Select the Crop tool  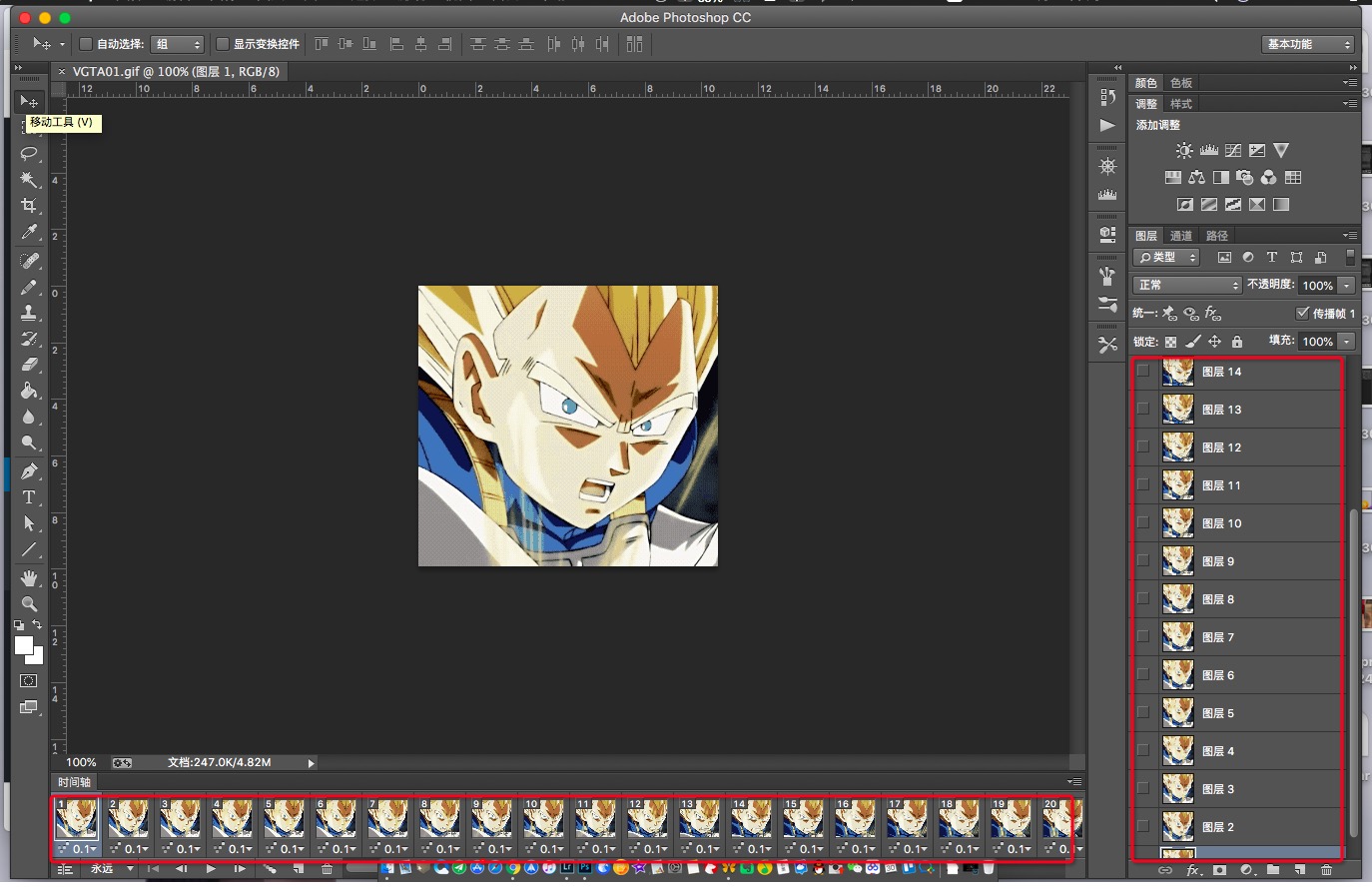29,206
